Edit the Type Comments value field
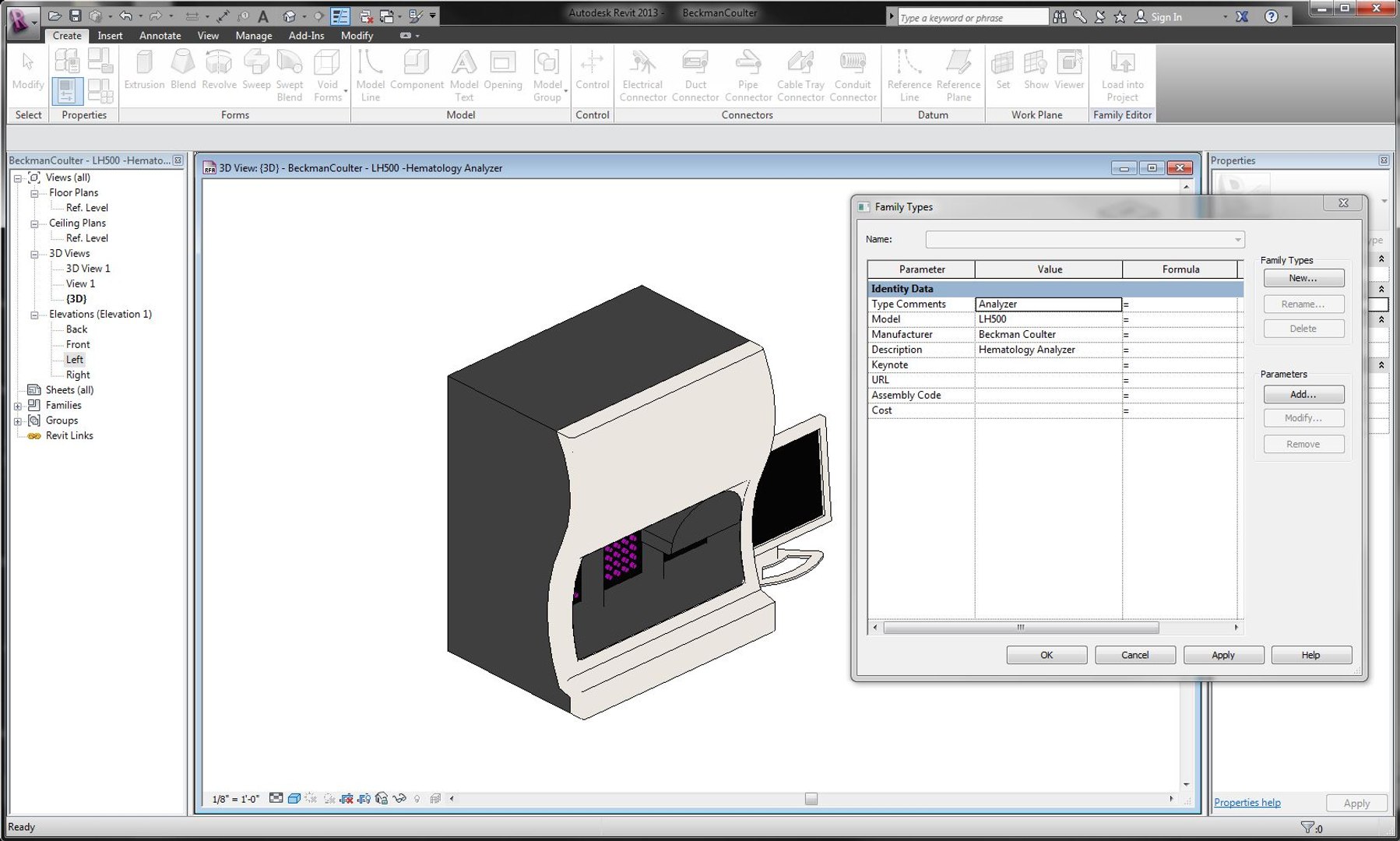 (x=1048, y=304)
